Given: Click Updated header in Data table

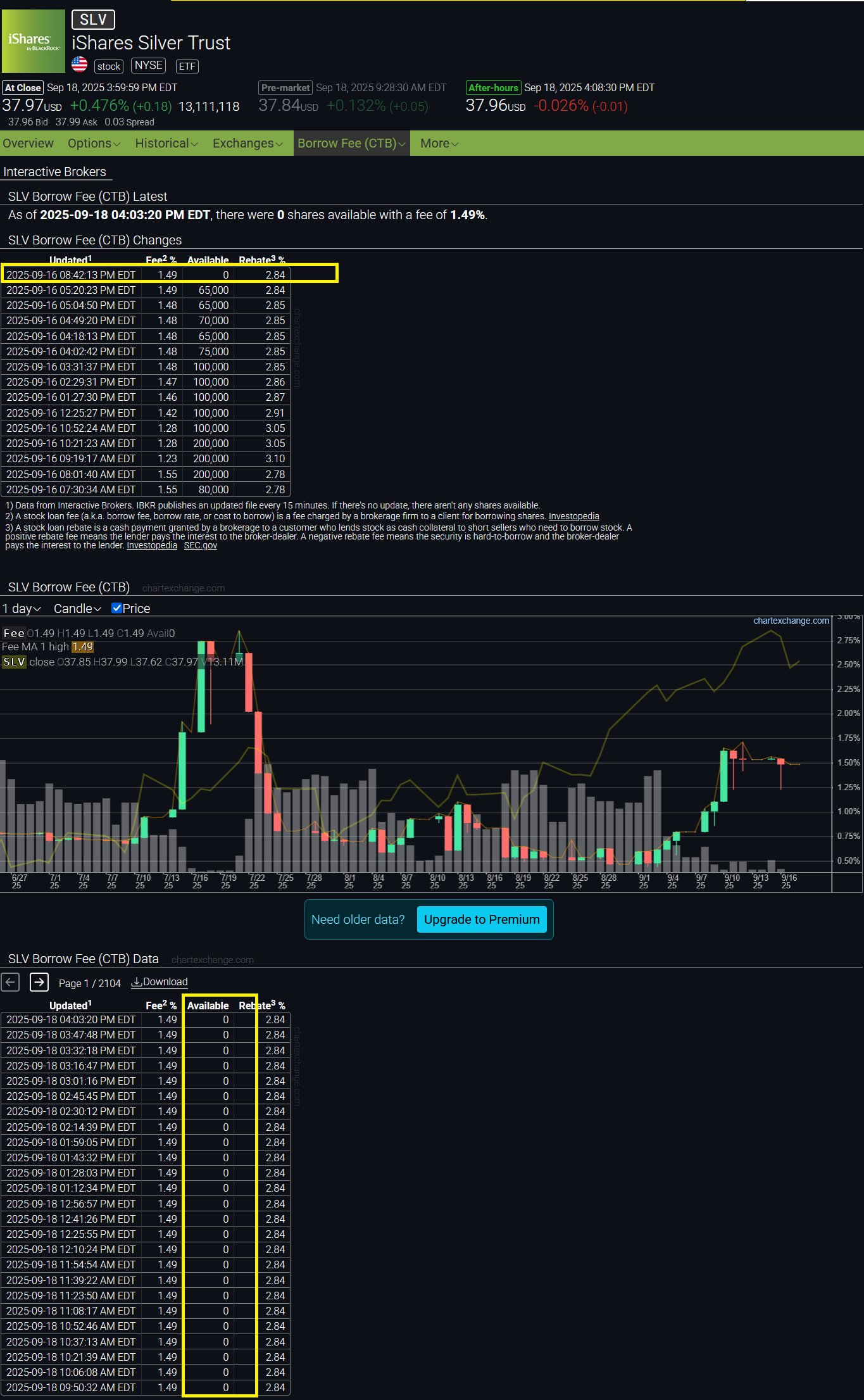Looking at the screenshot, I should (70, 1006).
